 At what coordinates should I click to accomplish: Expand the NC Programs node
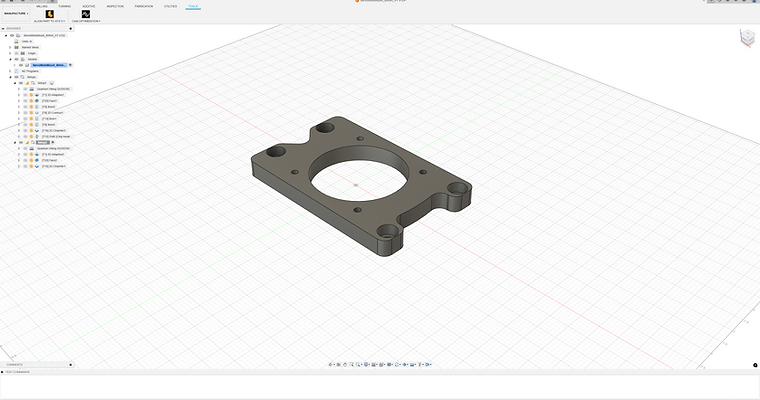(10, 71)
